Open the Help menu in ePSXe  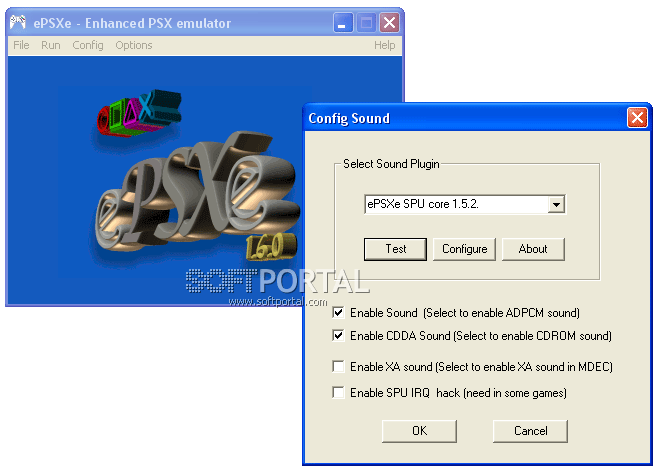[x=384, y=45]
